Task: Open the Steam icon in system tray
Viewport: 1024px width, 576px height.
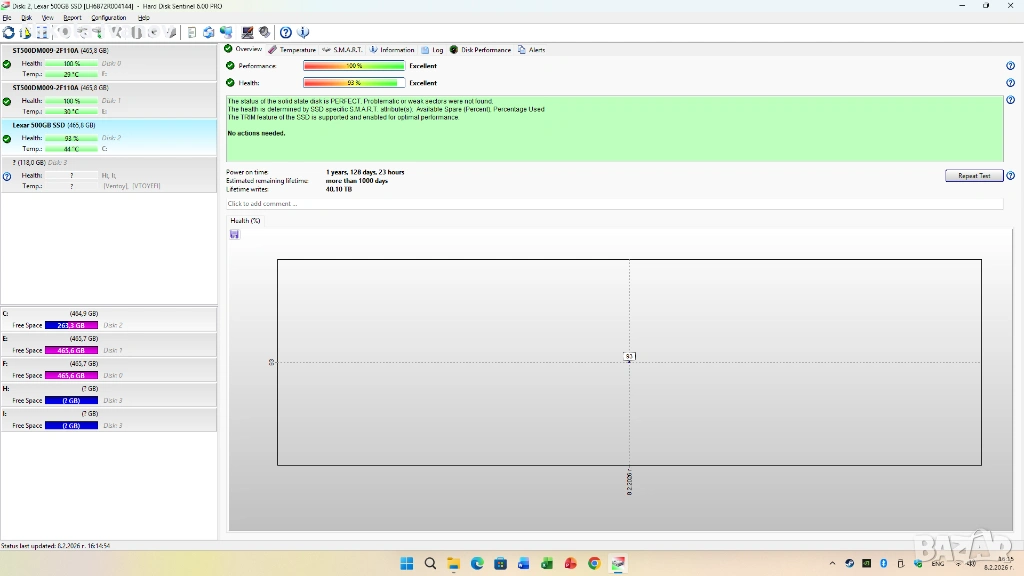Action: point(849,563)
